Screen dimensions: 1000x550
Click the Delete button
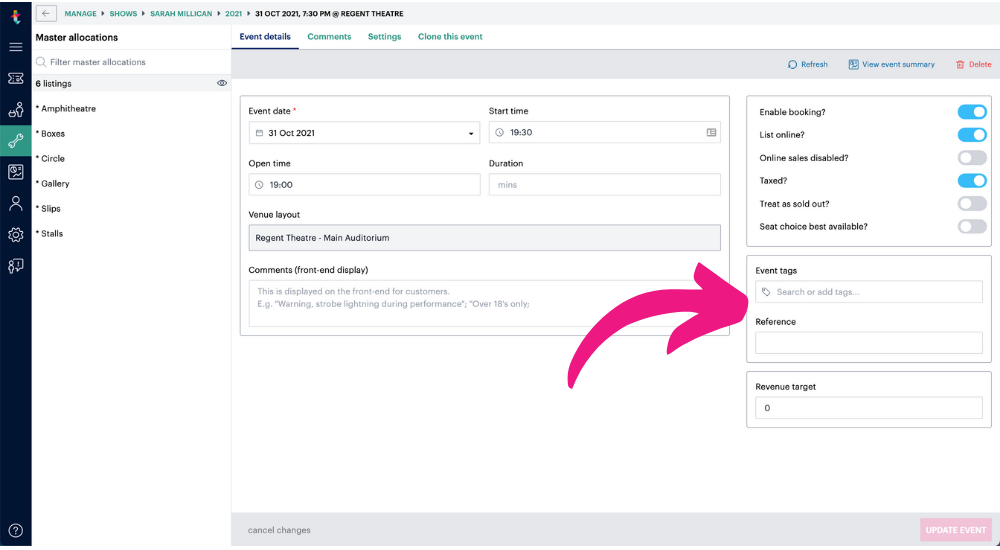[973, 64]
